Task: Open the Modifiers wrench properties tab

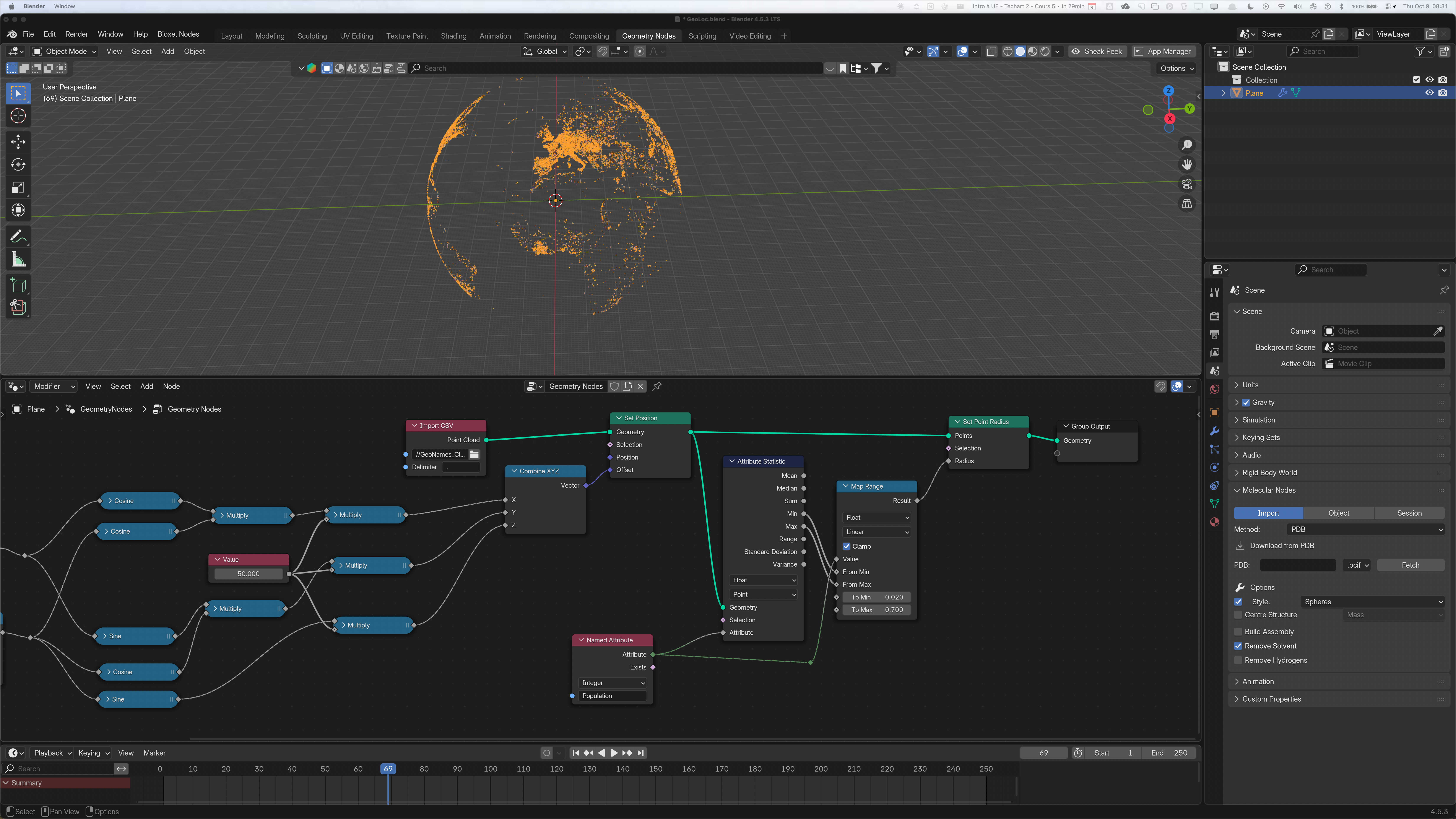Action: coord(1215,431)
